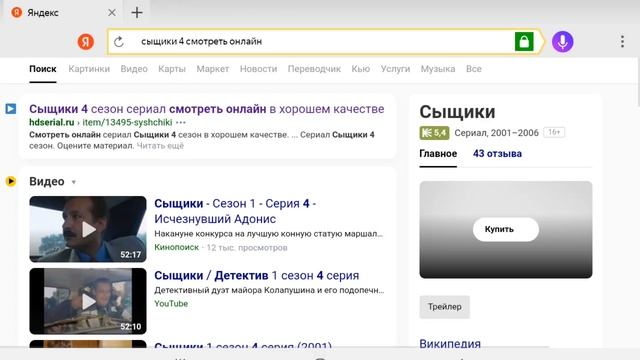The image size is (640, 360).
Task: Click the green padlock security icon
Action: coord(524,41)
